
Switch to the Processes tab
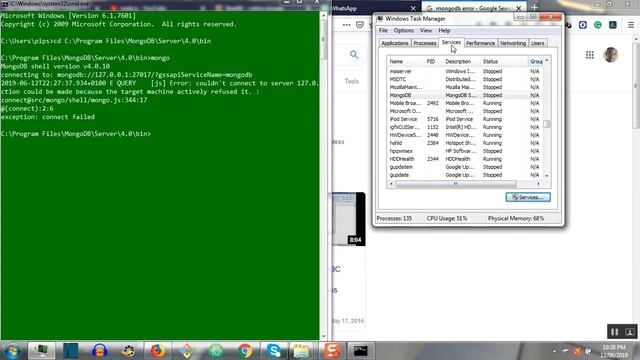click(x=425, y=43)
